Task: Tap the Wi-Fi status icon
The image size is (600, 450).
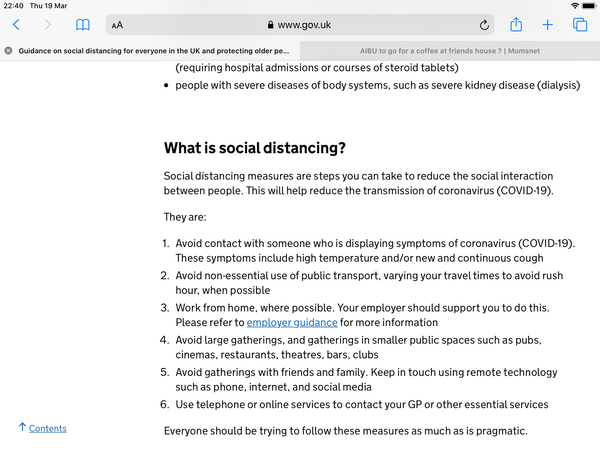Action: pos(577,6)
